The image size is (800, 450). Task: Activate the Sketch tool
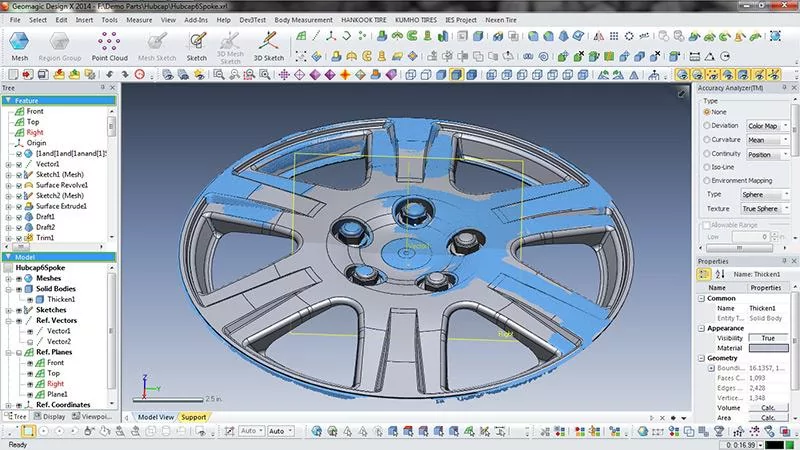click(x=196, y=45)
